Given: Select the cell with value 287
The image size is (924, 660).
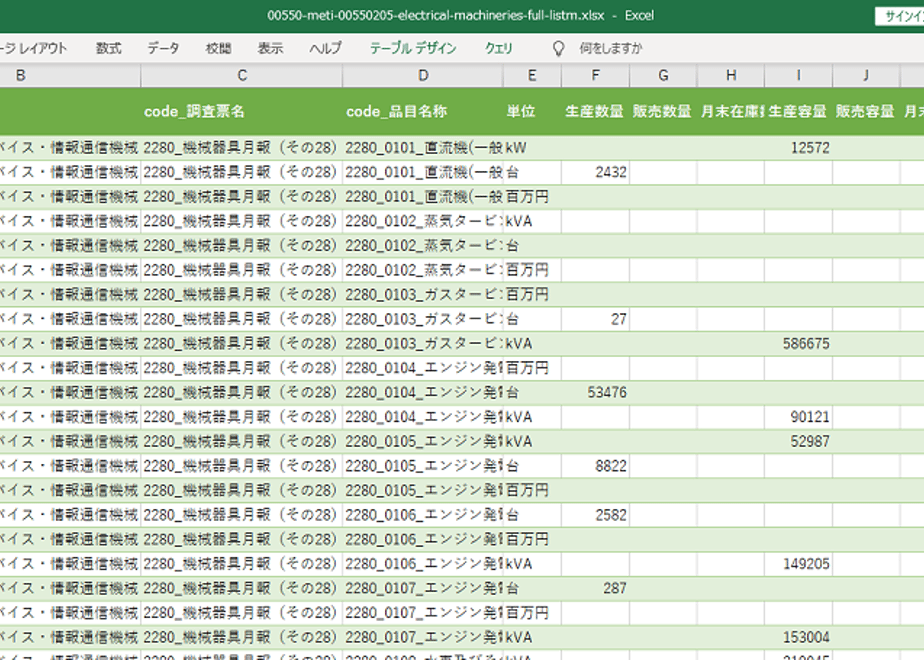Looking at the screenshot, I should click(x=595, y=588).
